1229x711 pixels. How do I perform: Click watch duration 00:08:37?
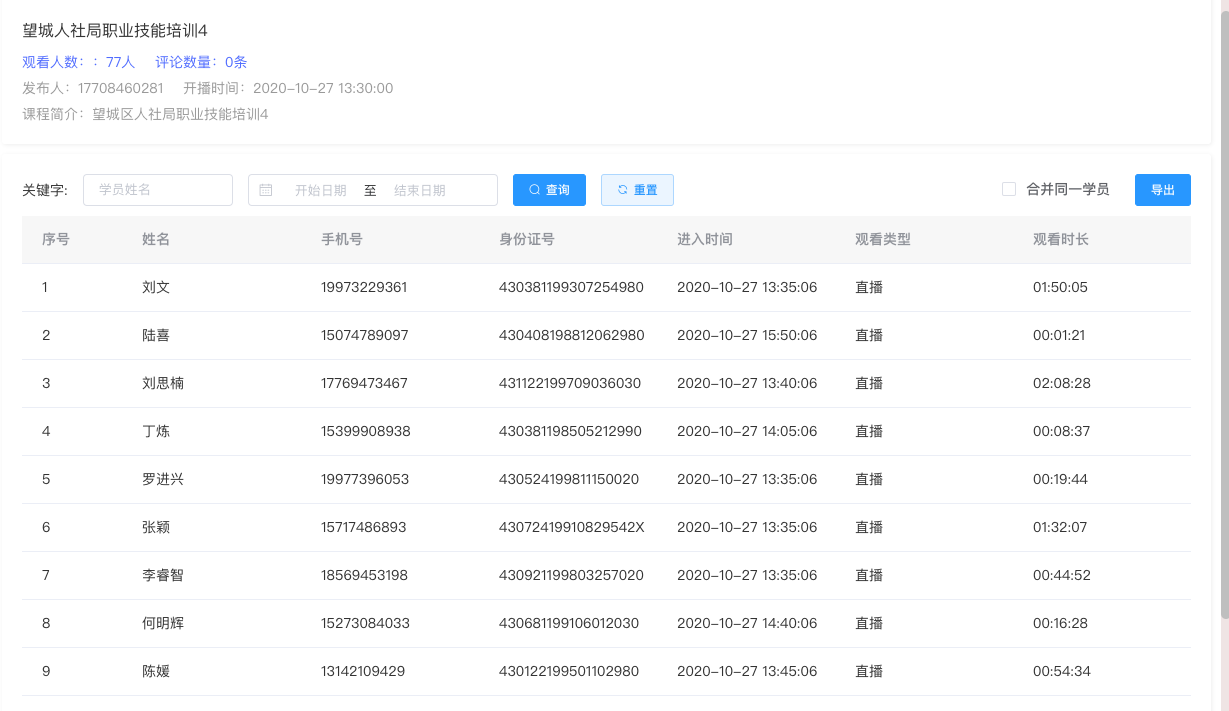1061,432
